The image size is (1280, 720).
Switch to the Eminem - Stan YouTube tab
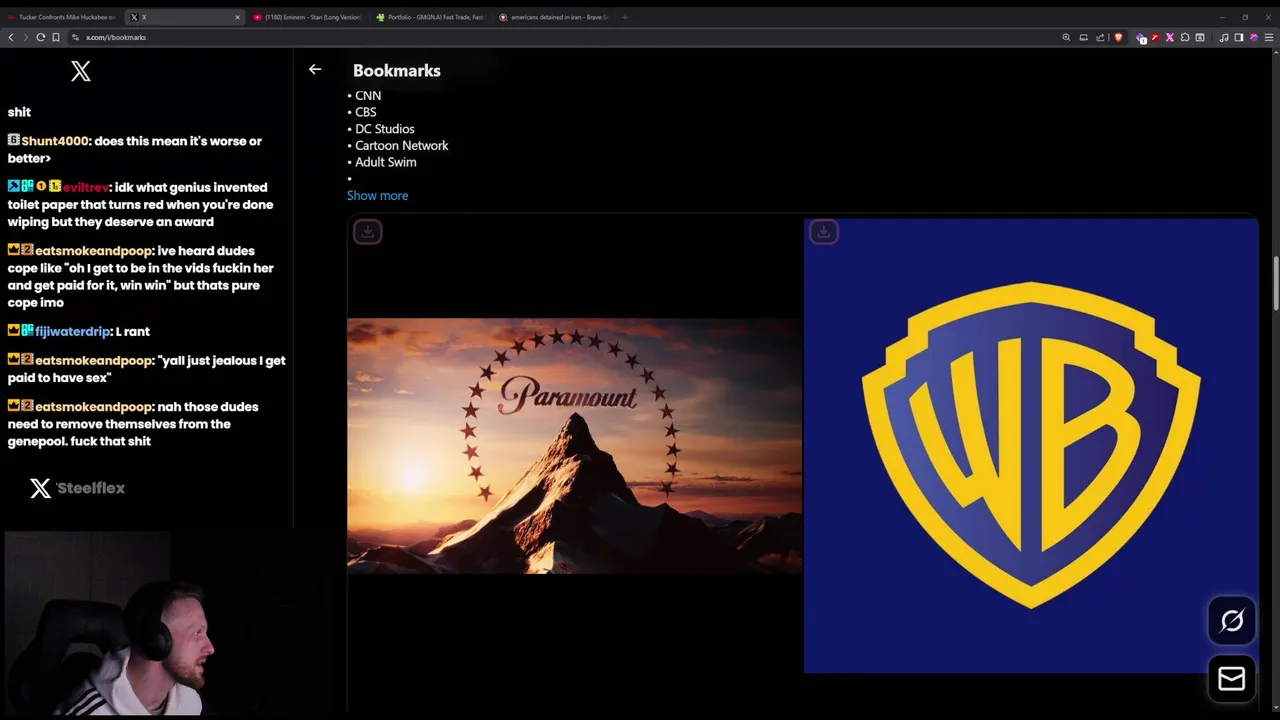click(x=307, y=17)
